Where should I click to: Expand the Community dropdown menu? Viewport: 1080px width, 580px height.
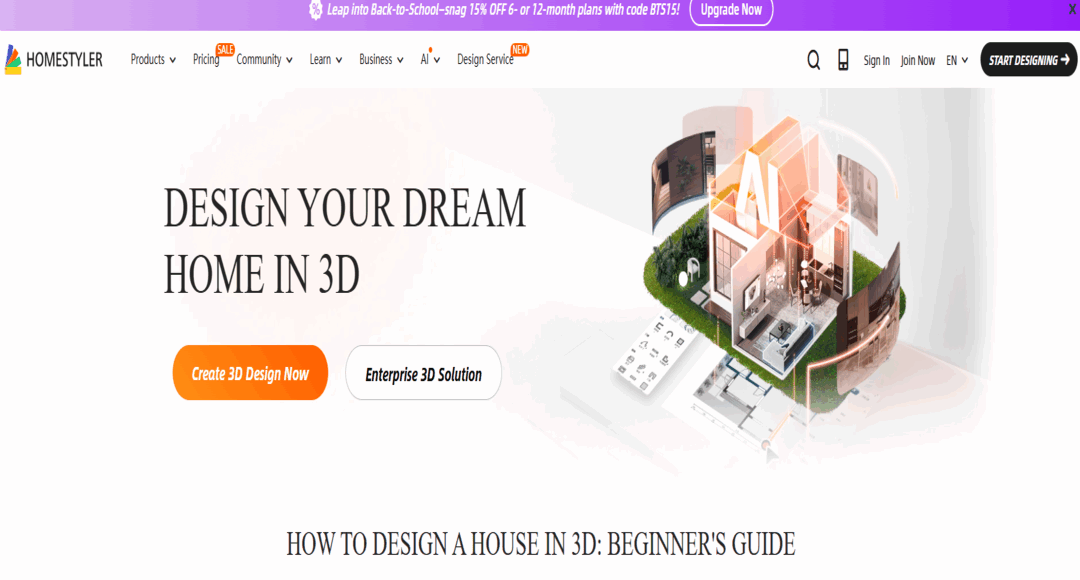[x=264, y=60]
